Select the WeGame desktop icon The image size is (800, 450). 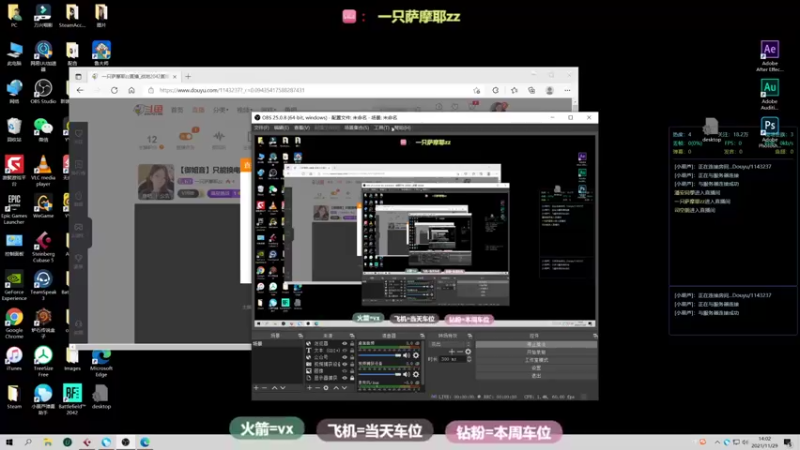(43, 206)
